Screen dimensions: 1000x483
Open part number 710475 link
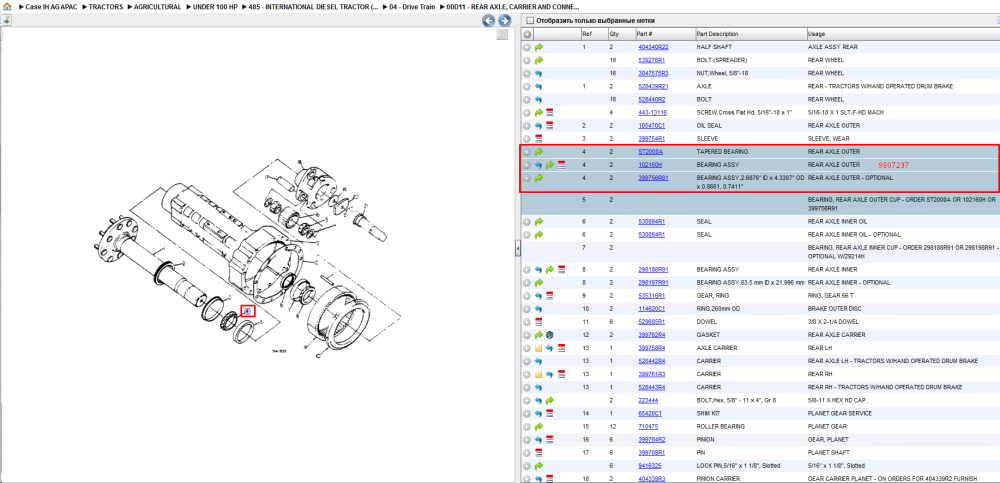point(648,426)
